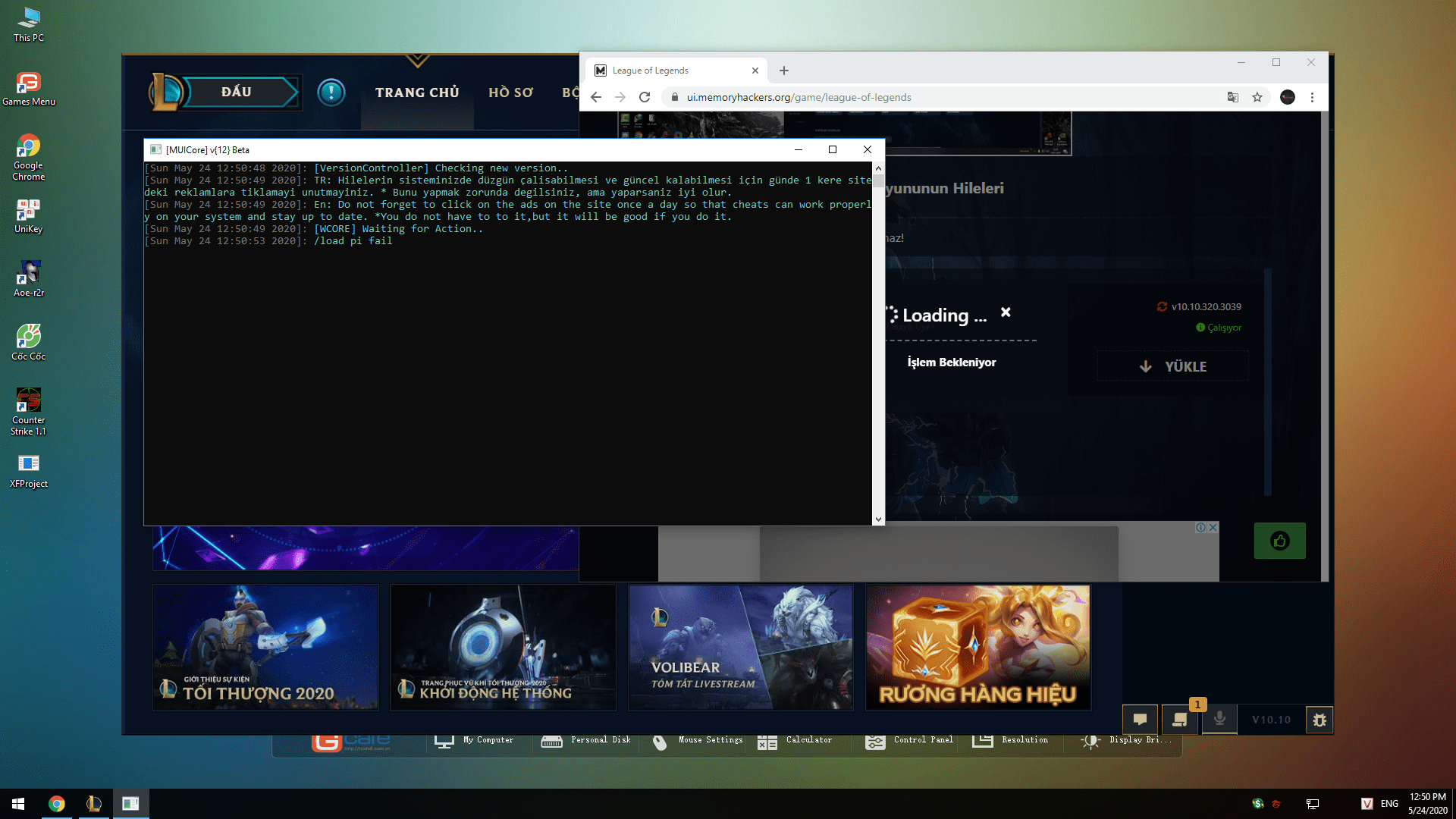Go forward in Chrome

pos(620,97)
